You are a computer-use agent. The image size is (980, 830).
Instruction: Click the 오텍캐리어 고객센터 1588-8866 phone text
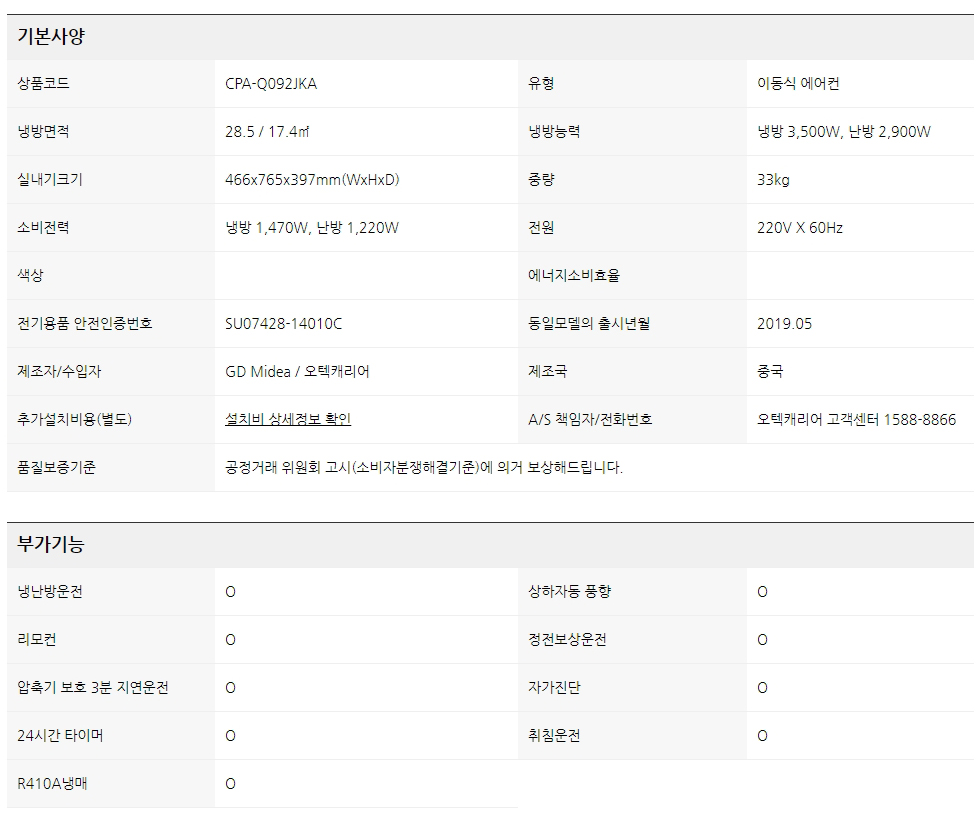tap(856, 420)
